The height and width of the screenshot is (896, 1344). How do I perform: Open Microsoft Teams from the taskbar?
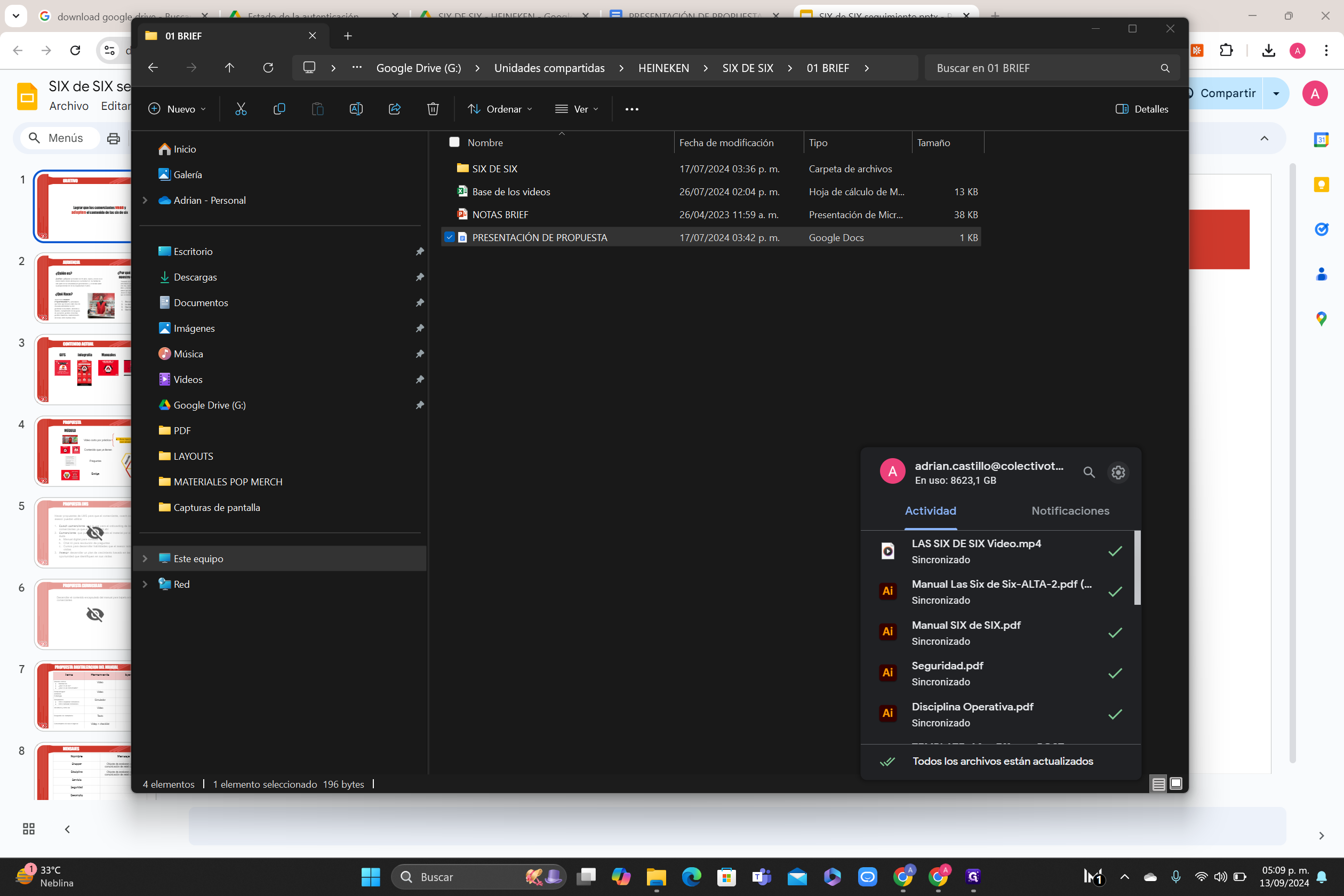pyautogui.click(x=761, y=877)
